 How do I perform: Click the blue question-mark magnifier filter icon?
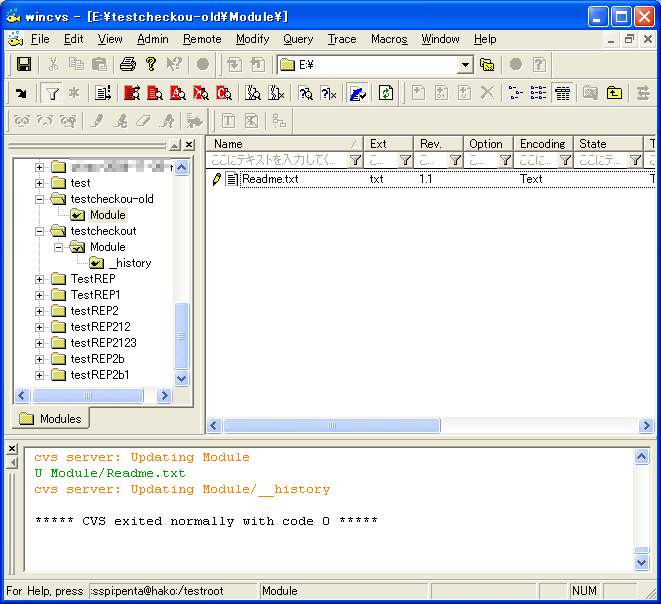(x=305, y=93)
